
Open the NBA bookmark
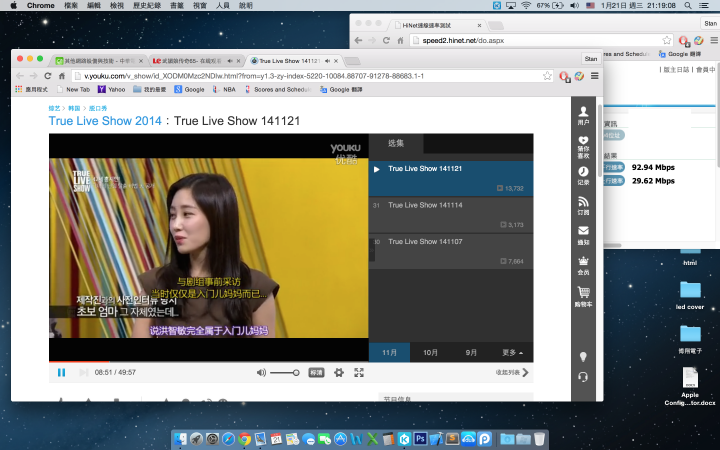(x=224, y=90)
